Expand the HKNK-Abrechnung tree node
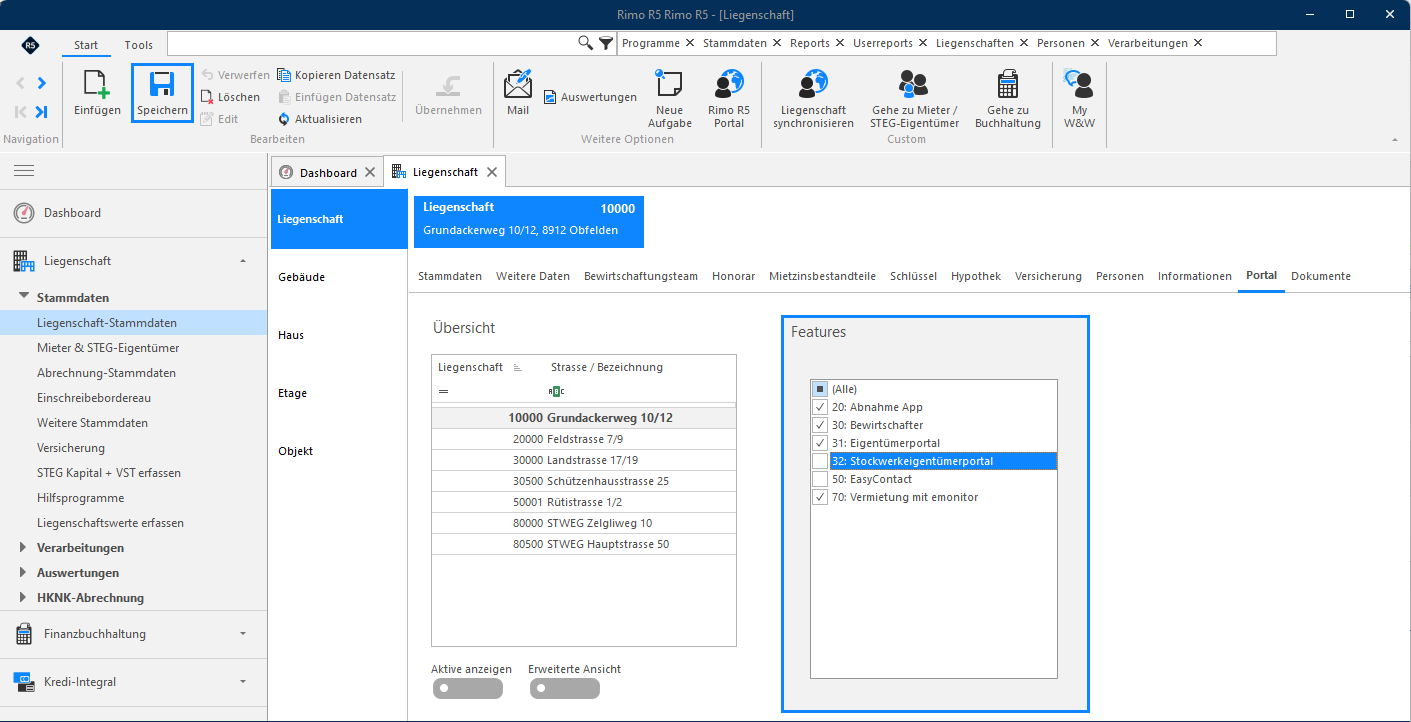The width and height of the screenshot is (1411, 722). [x=24, y=598]
